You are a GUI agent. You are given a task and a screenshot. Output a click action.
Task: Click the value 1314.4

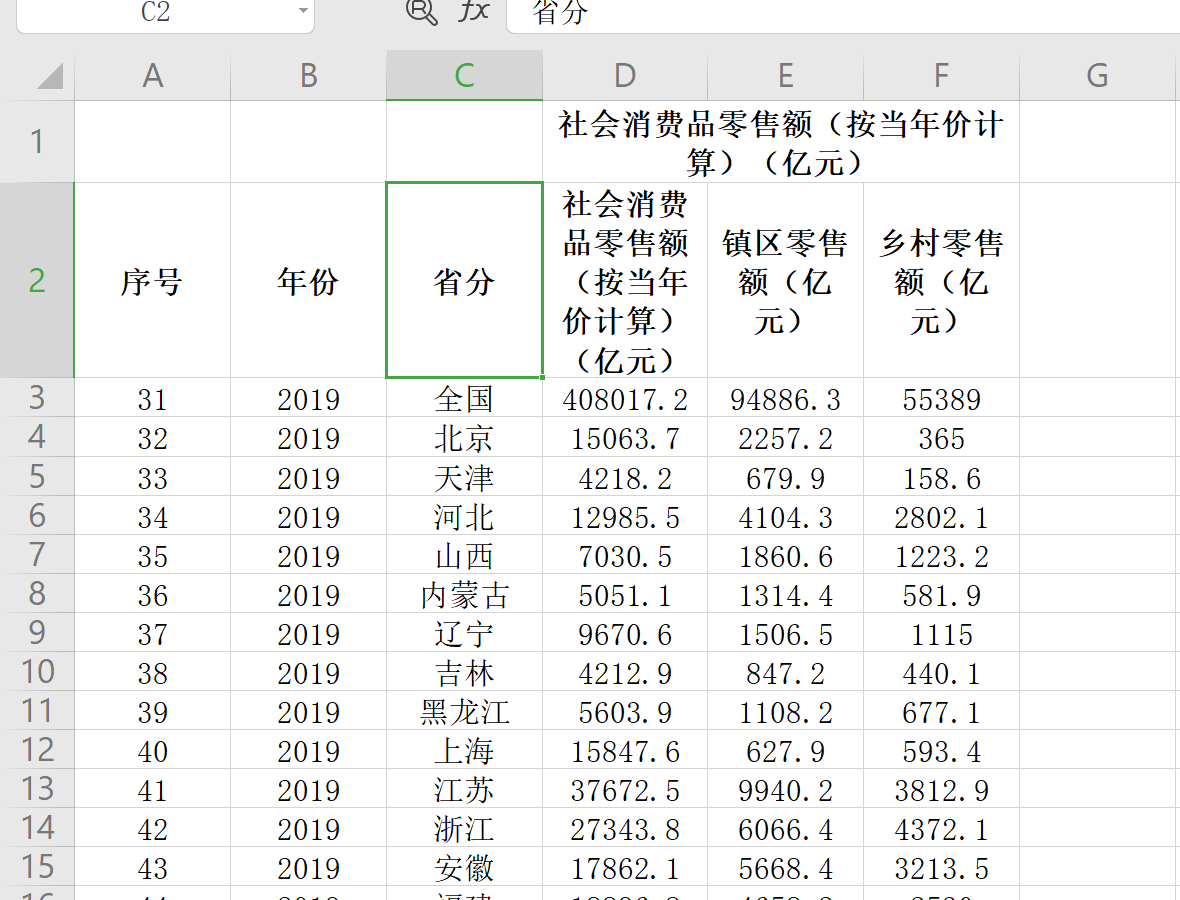pos(786,594)
